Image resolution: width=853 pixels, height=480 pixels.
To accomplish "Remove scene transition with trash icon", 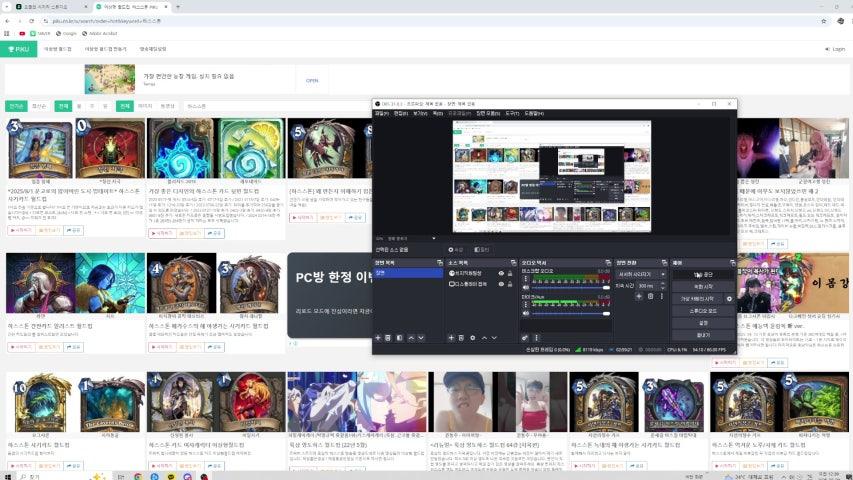I will pos(650,296).
